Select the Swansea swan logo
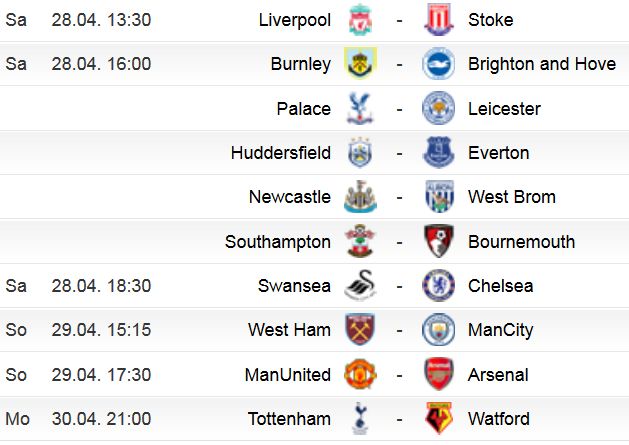The height and width of the screenshot is (445, 629). [360, 286]
